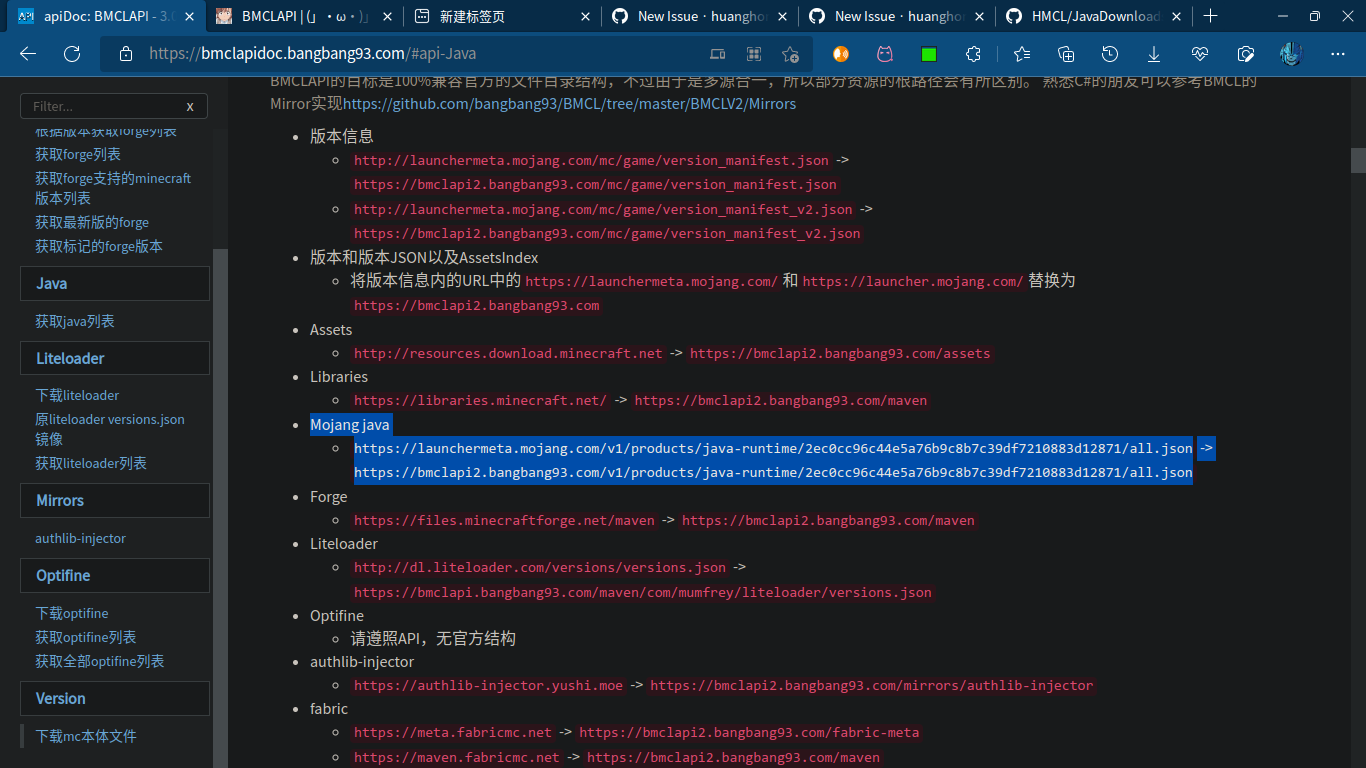Expand the Mirrors sidebar section
Screen dimensions: 1366x768
pos(114,500)
